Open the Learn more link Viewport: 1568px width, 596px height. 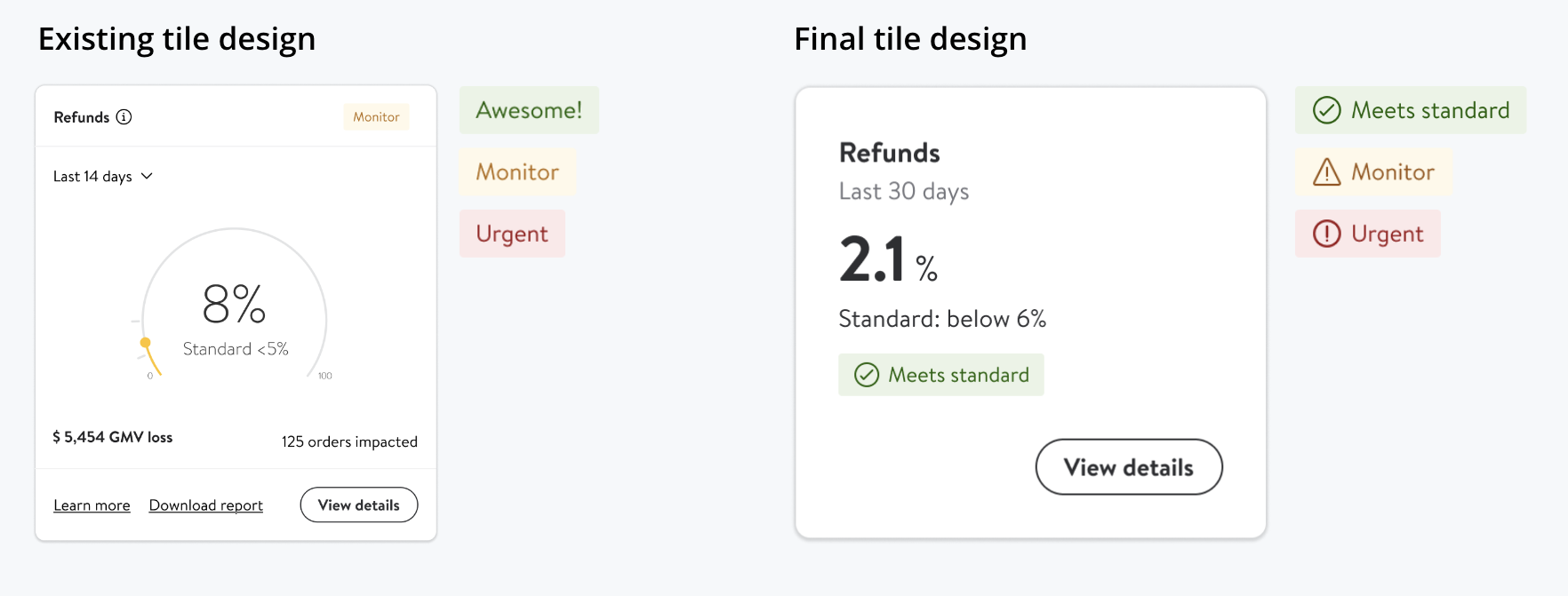(92, 505)
